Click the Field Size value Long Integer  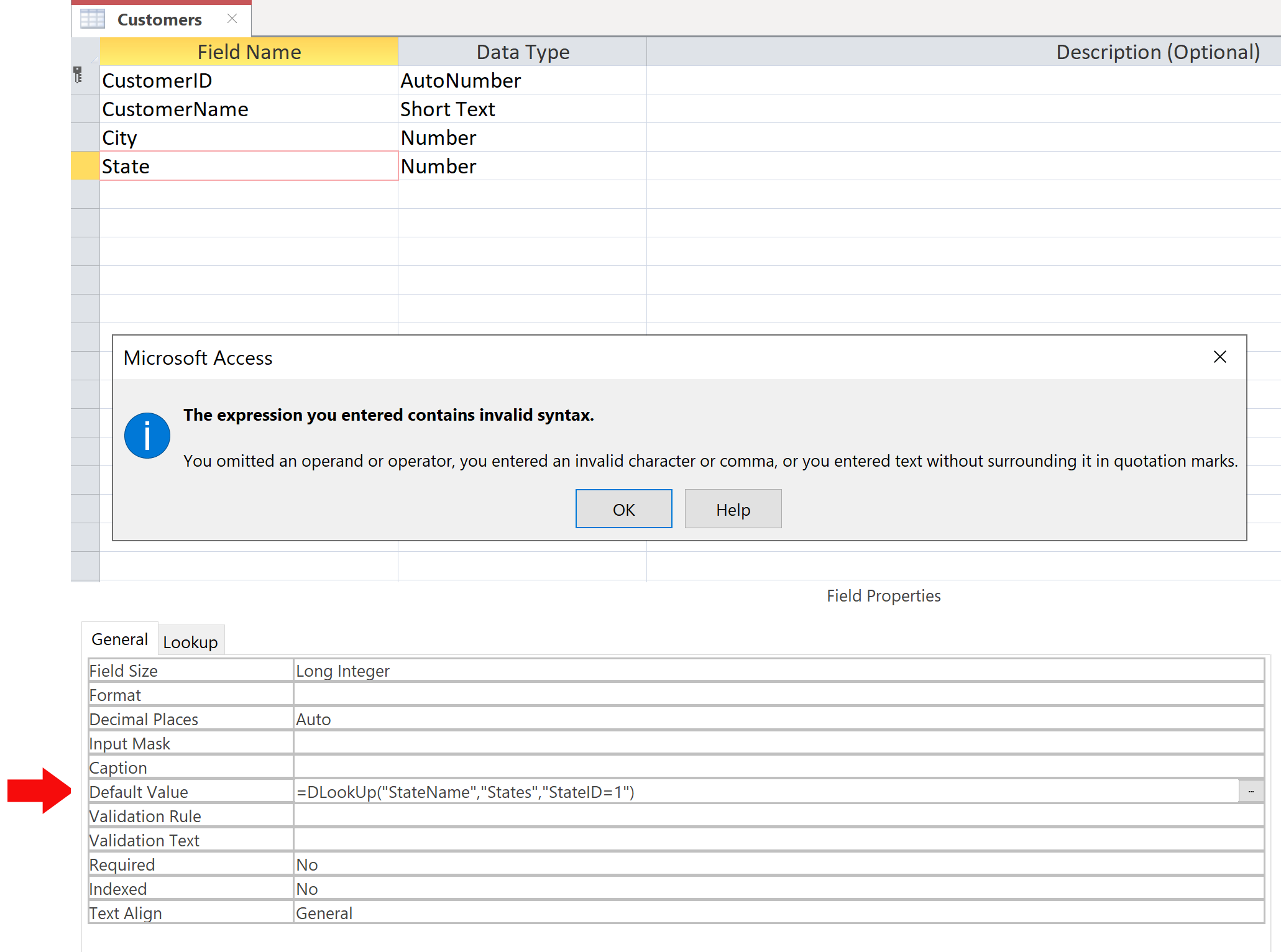[778, 671]
